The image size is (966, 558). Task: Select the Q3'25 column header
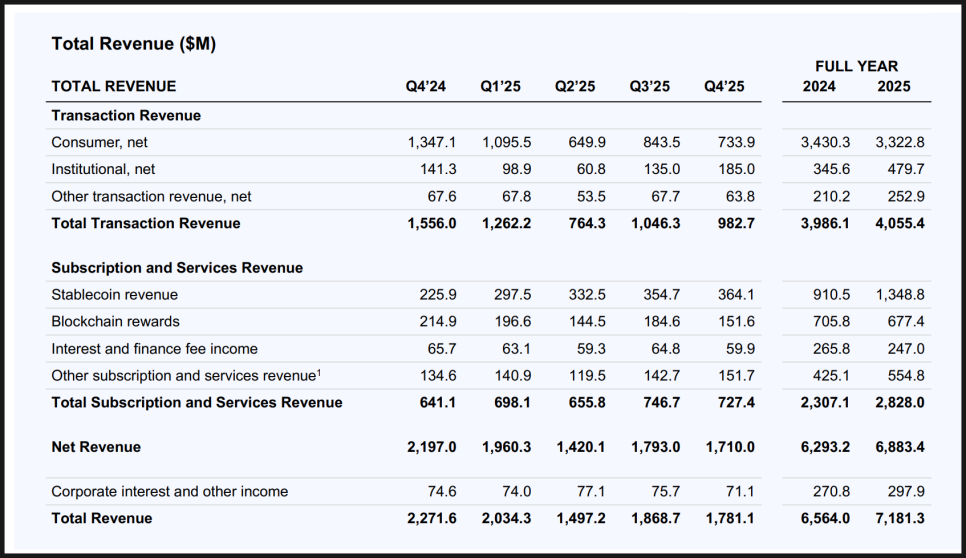[649, 87]
